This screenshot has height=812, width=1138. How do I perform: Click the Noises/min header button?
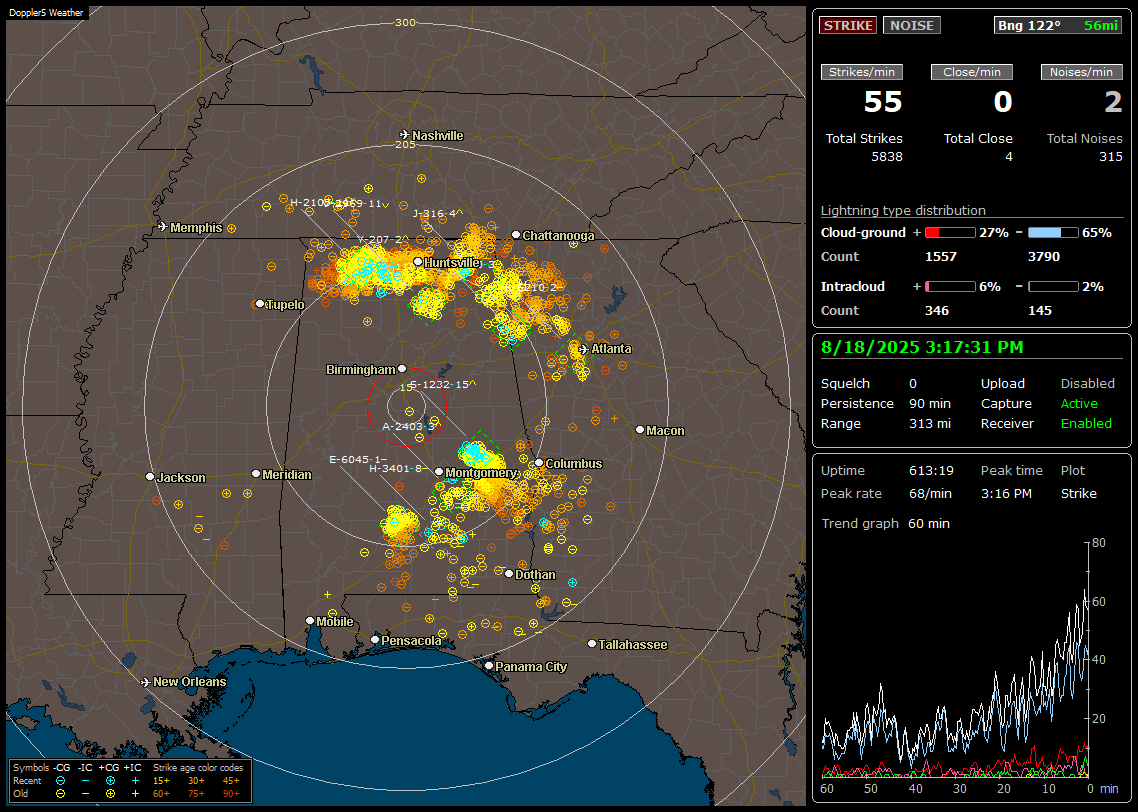(x=1081, y=72)
